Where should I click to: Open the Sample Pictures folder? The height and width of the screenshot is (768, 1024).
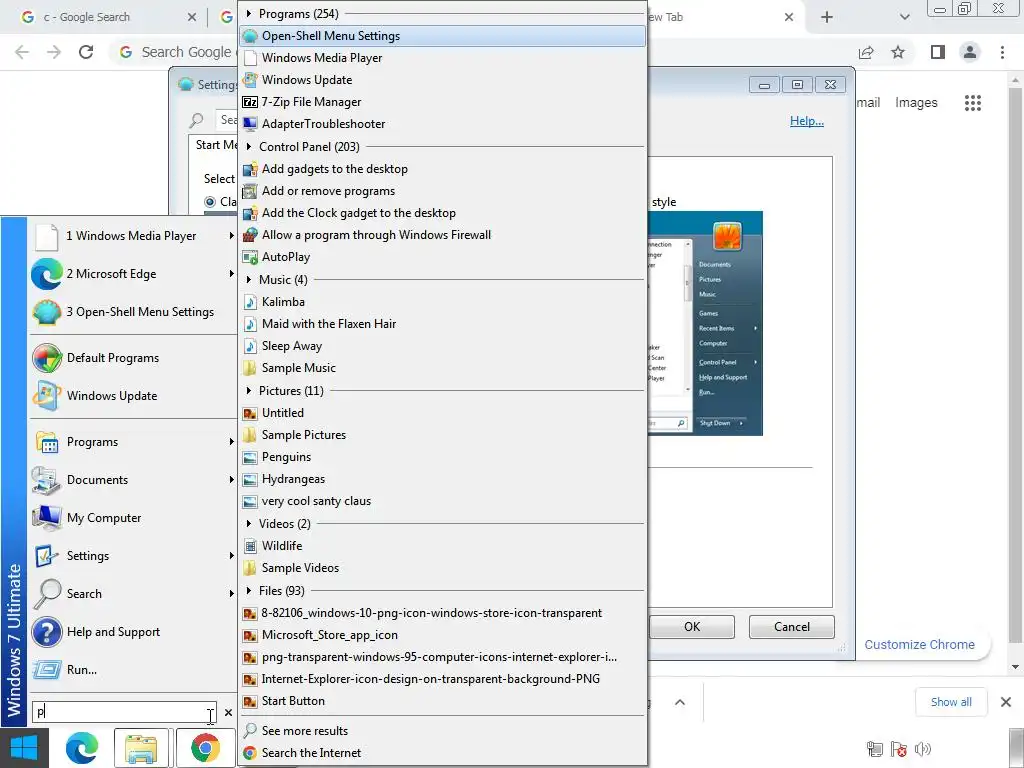pyautogui.click(x=442, y=435)
